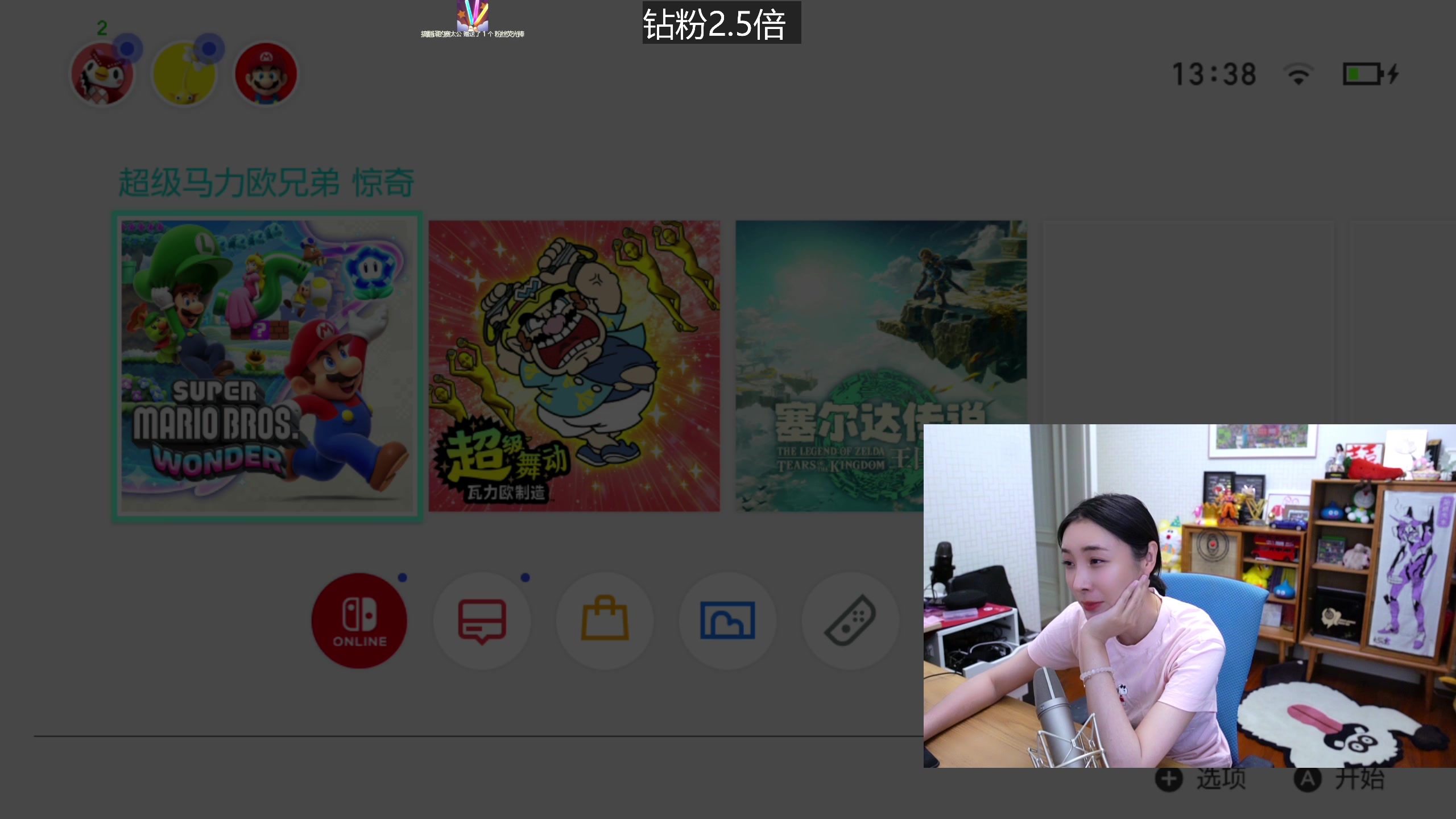Viewport: 1456px width, 819px height.
Task: Click the gift notification icon at top
Action: [x=472, y=16]
